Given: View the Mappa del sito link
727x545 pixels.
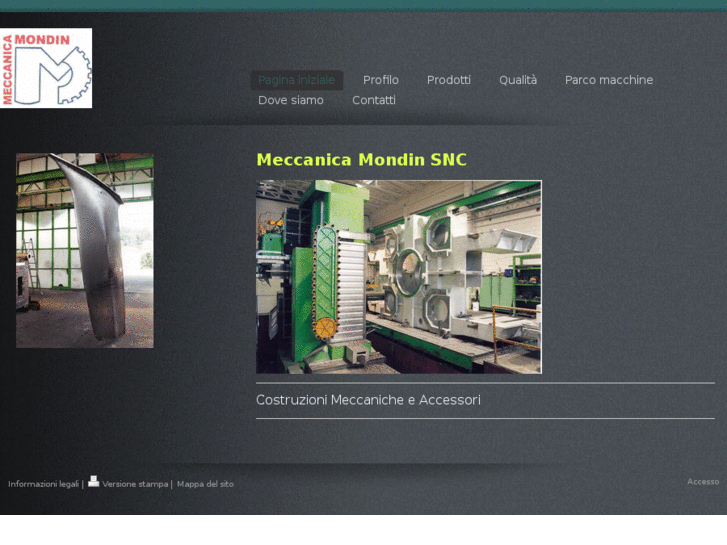Looking at the screenshot, I should point(205,484).
